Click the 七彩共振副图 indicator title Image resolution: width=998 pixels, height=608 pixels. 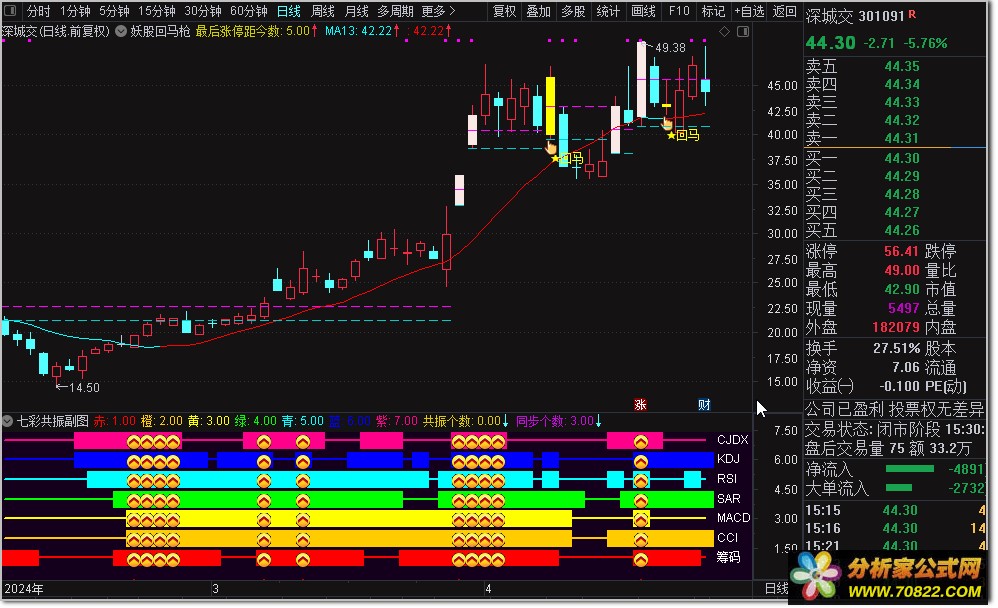(x=53, y=421)
